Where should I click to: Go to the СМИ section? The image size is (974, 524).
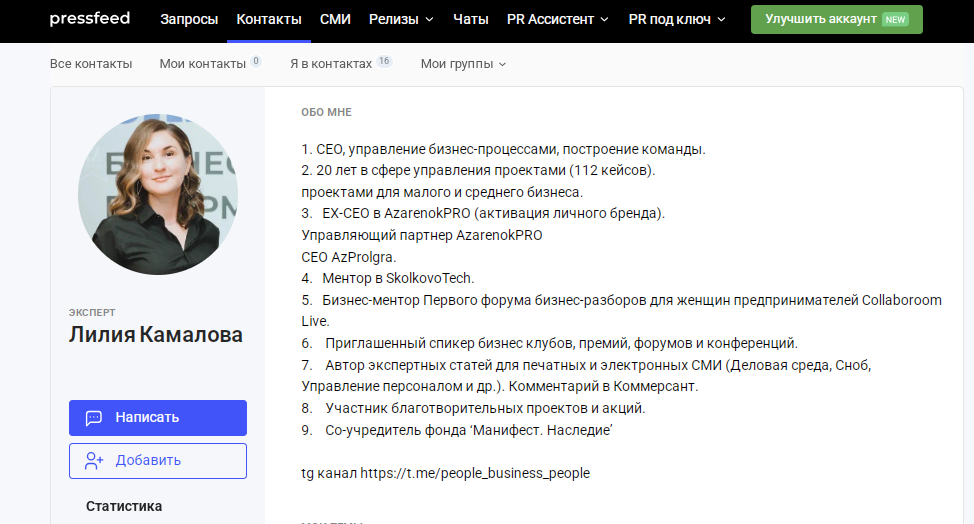click(335, 19)
